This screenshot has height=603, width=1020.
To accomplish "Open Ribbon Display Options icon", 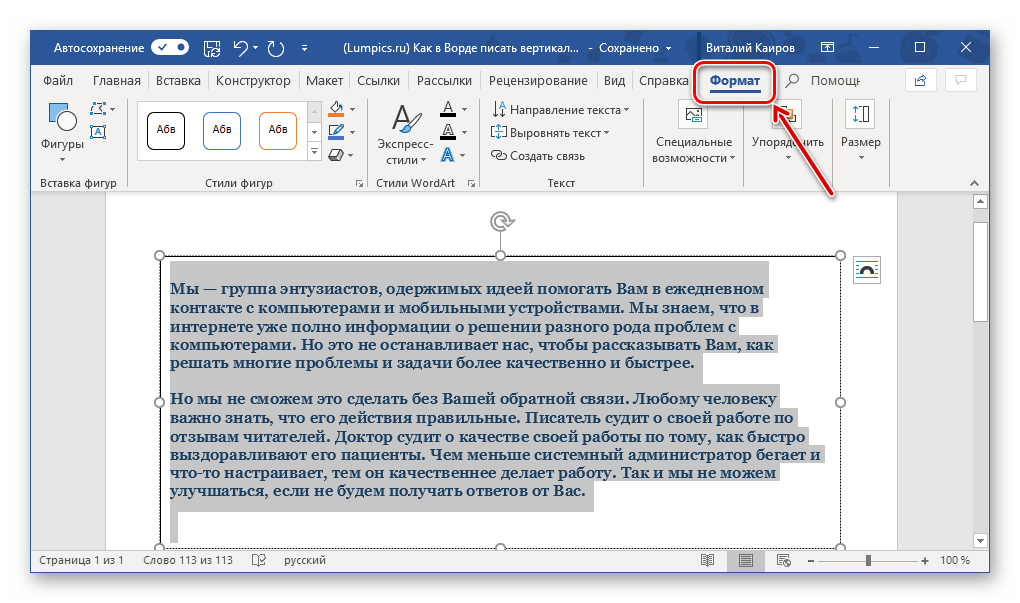I will click(827, 47).
